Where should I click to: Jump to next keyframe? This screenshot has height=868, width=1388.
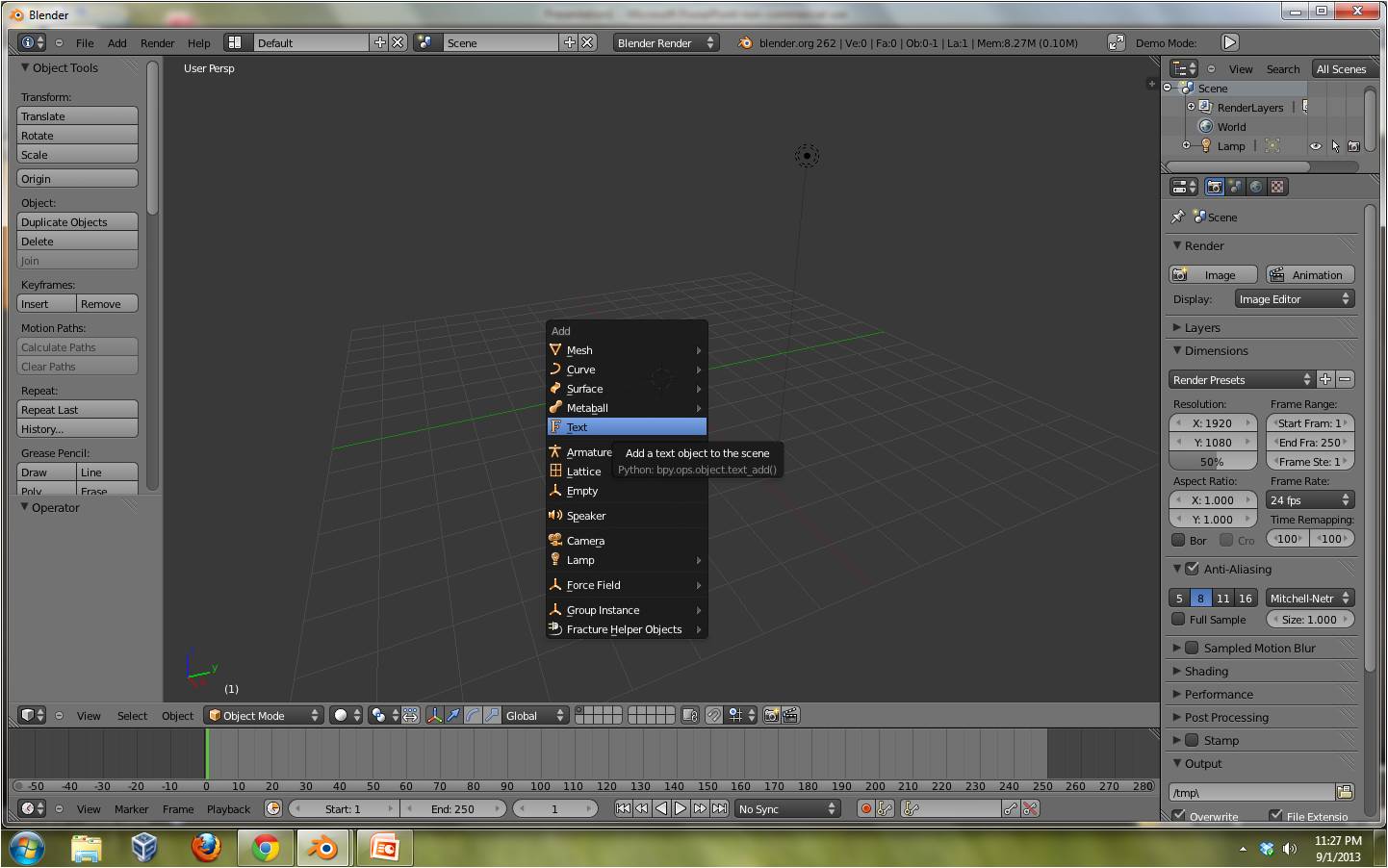point(700,808)
